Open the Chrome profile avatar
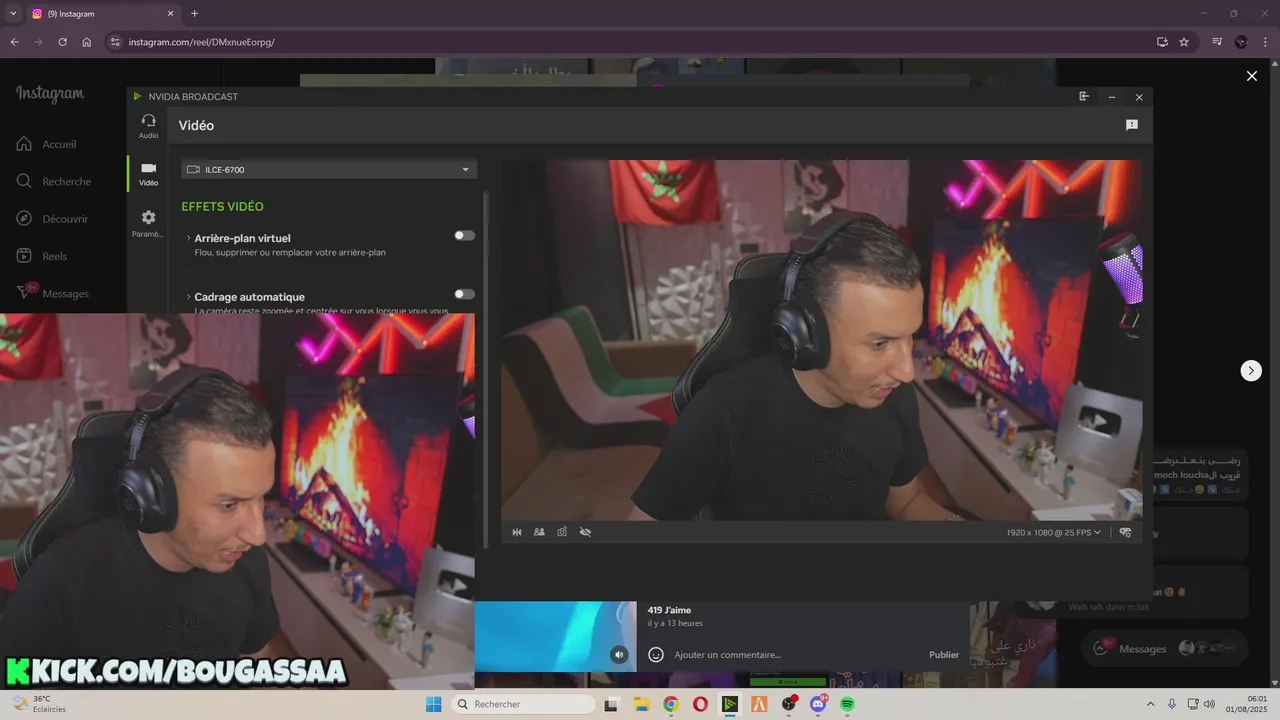1280x720 pixels. click(x=1241, y=42)
